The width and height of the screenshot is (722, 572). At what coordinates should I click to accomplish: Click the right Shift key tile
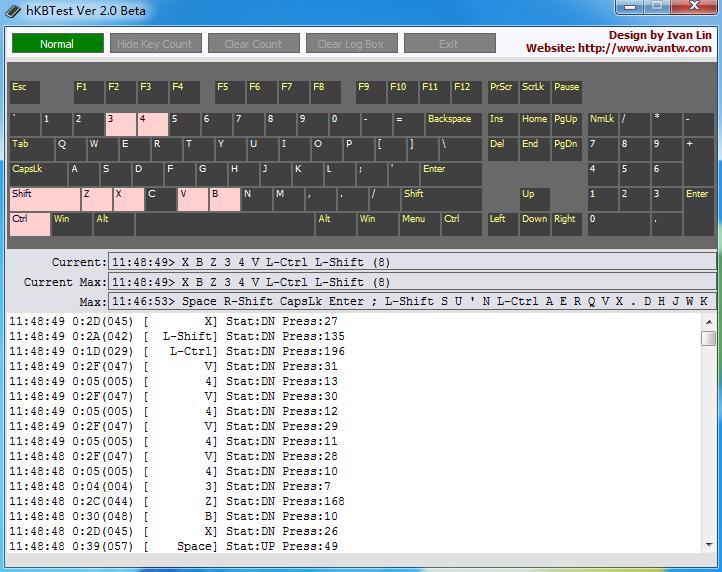pos(442,199)
